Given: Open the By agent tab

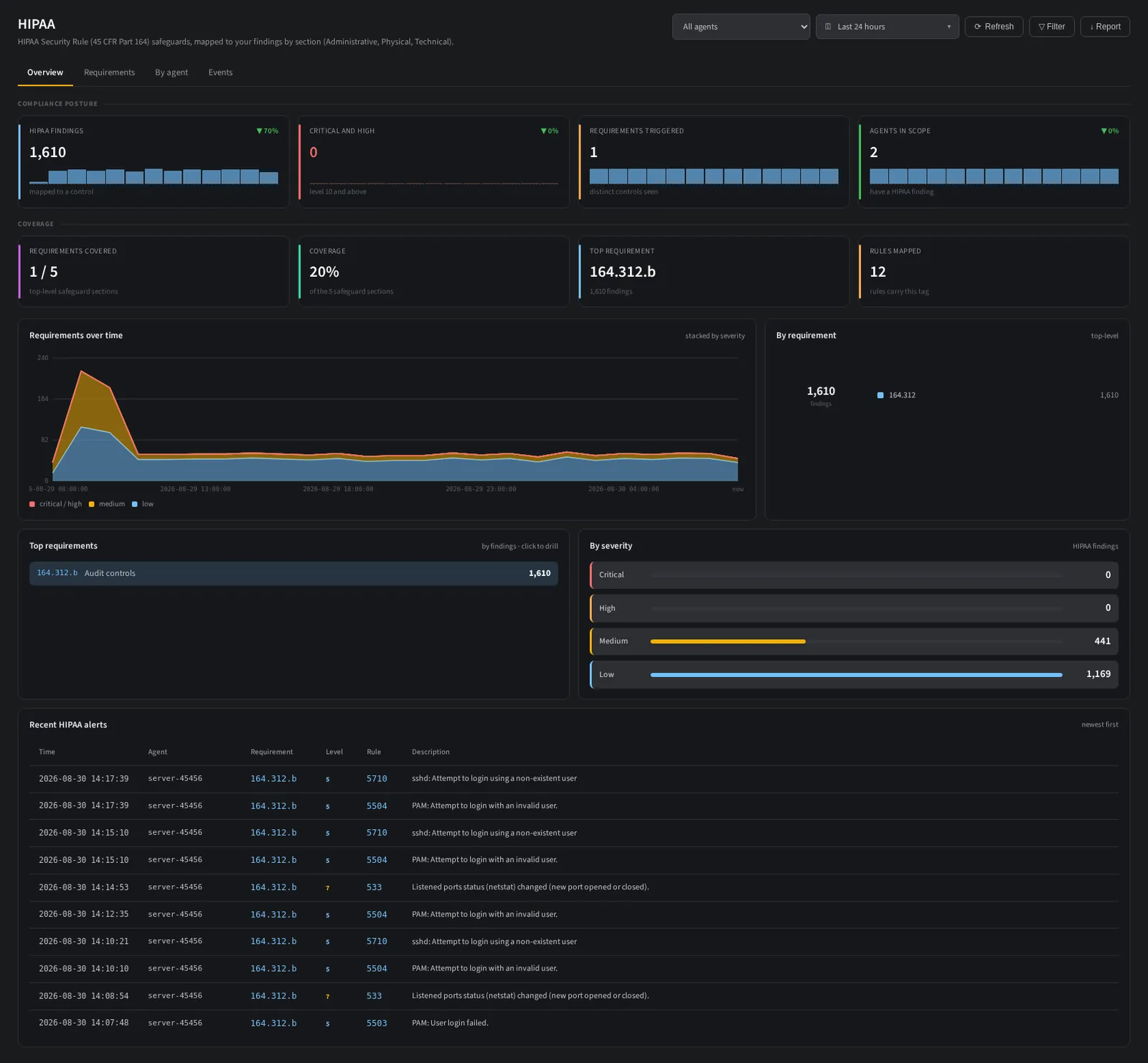Looking at the screenshot, I should (171, 72).
